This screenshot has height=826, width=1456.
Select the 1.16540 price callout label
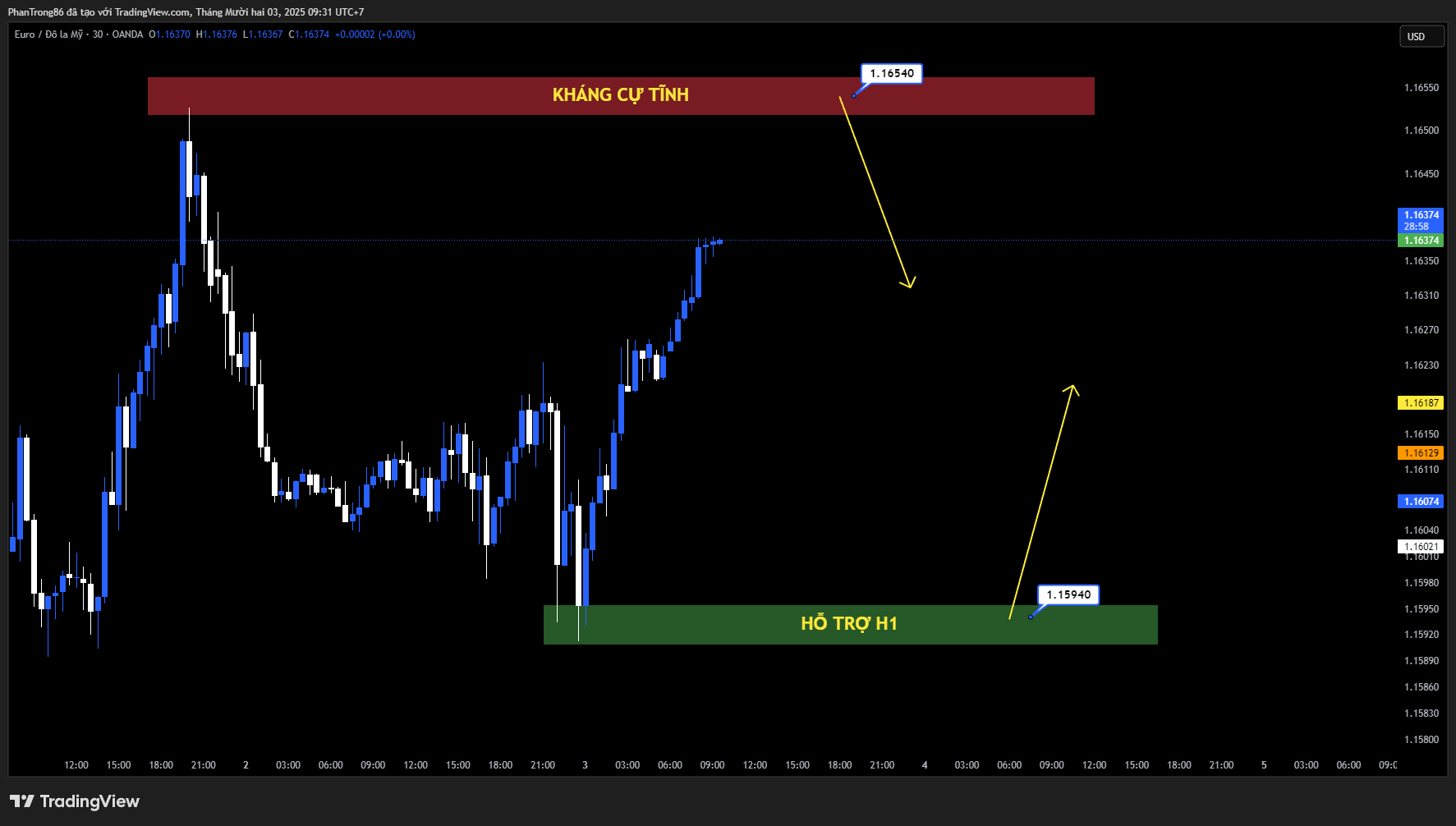pyautogui.click(x=892, y=73)
